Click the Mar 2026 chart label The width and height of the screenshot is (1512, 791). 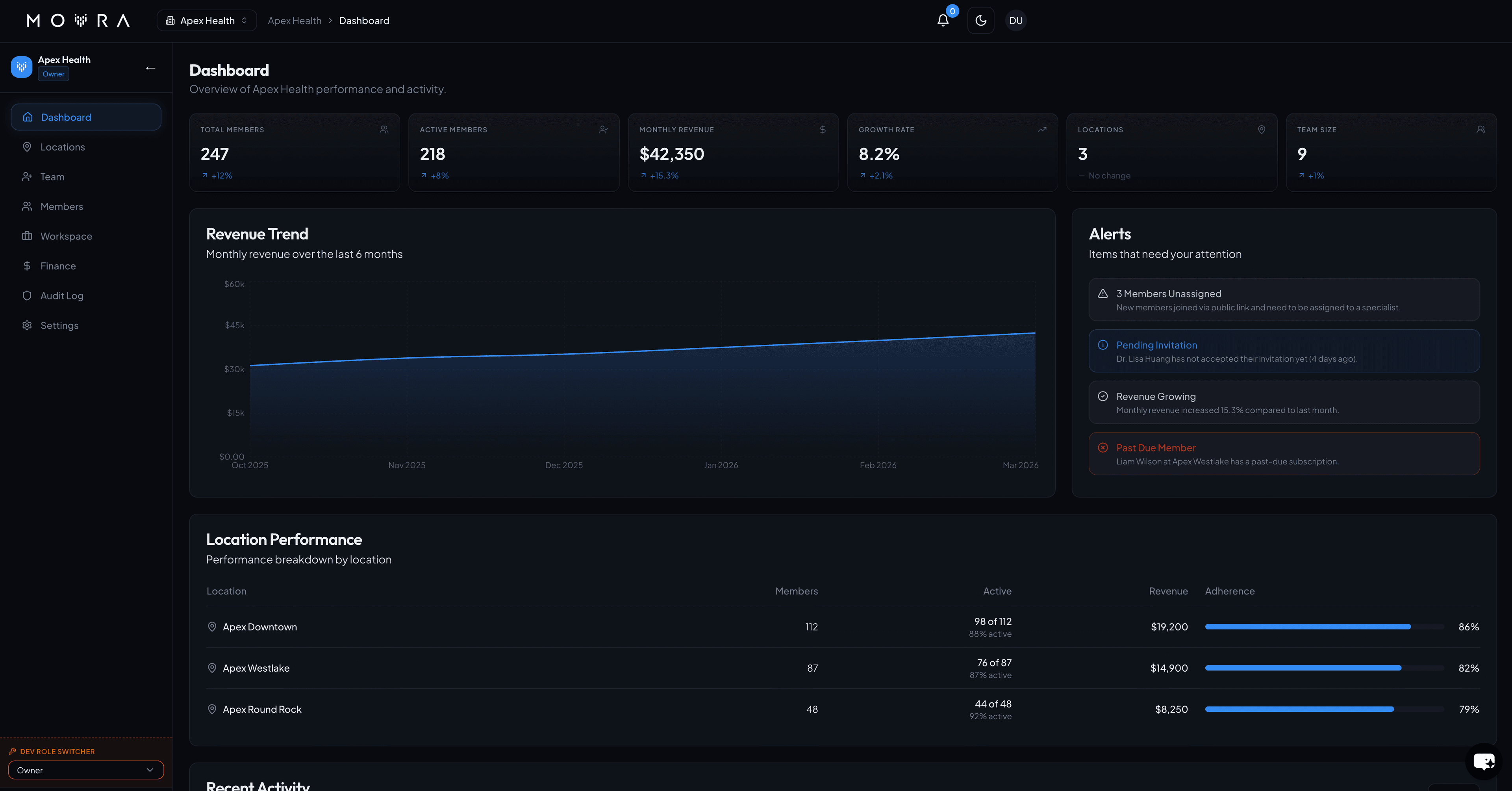click(1020, 465)
